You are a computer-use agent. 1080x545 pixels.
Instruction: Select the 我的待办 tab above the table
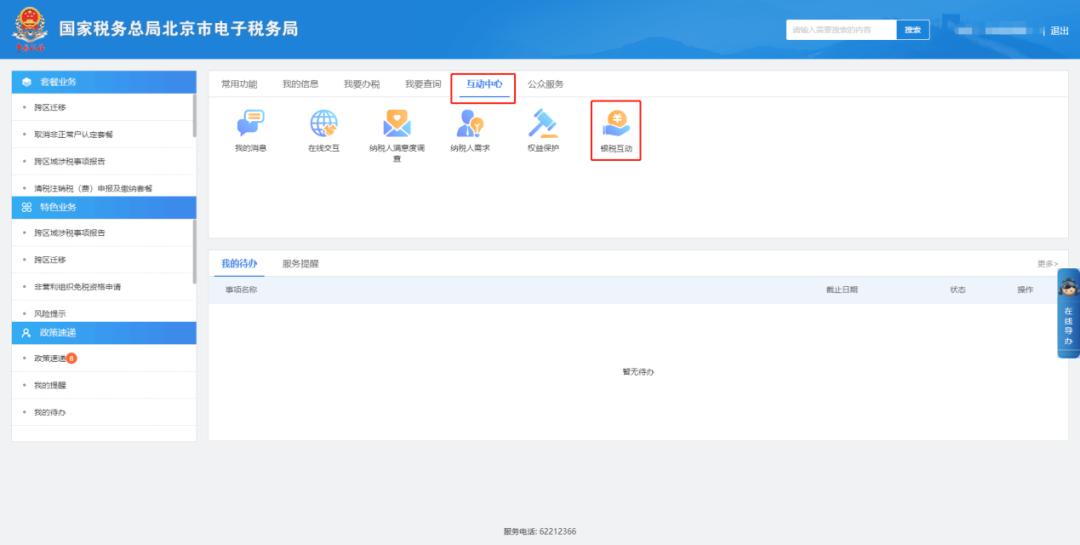click(x=239, y=264)
